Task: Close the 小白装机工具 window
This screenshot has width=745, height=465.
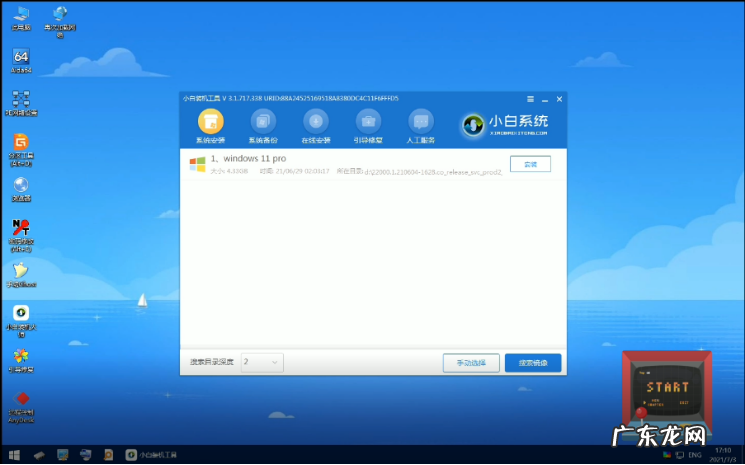Action: click(x=559, y=99)
